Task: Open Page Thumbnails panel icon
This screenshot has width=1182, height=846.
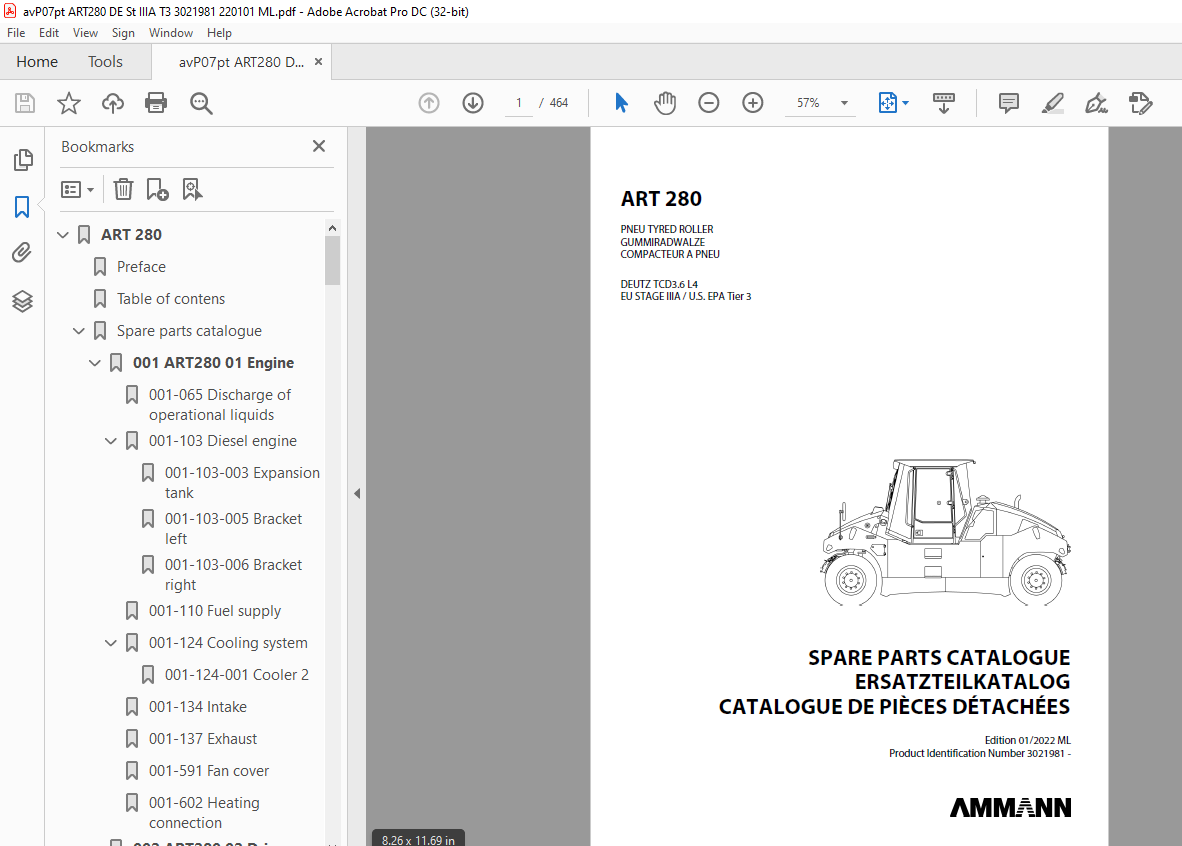Action: pyautogui.click(x=23, y=160)
